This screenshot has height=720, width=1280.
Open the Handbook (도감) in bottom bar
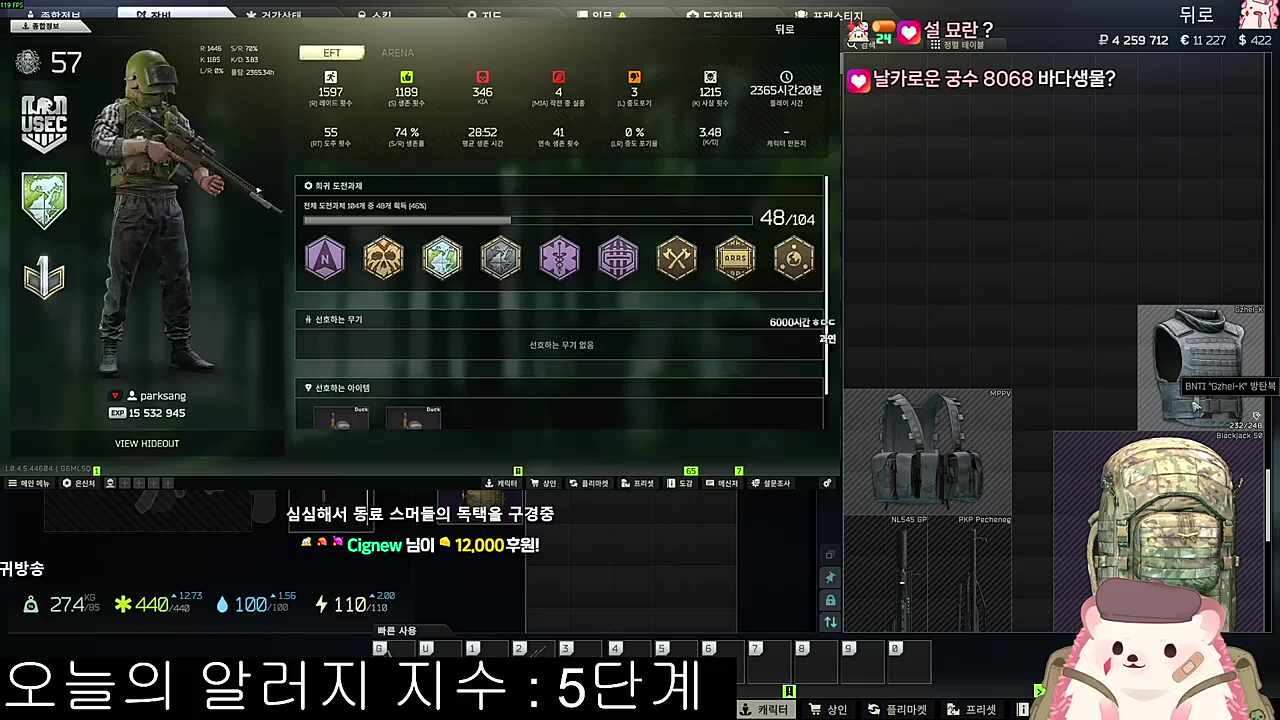click(x=680, y=484)
